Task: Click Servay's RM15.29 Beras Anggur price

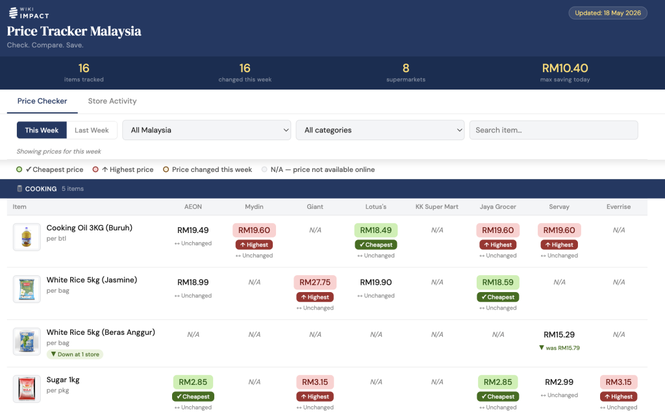Action: pos(559,335)
